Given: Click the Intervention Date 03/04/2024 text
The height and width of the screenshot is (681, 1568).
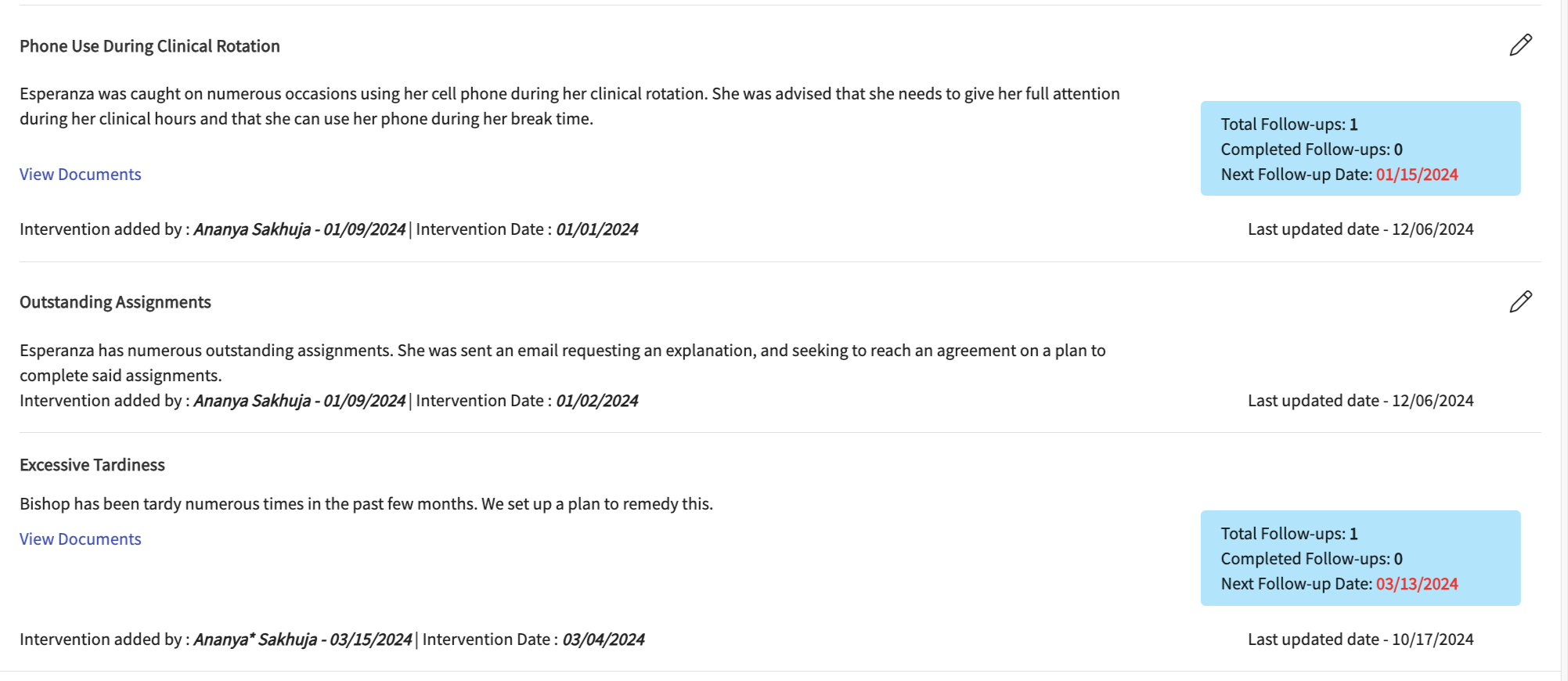Looking at the screenshot, I should 603,640.
